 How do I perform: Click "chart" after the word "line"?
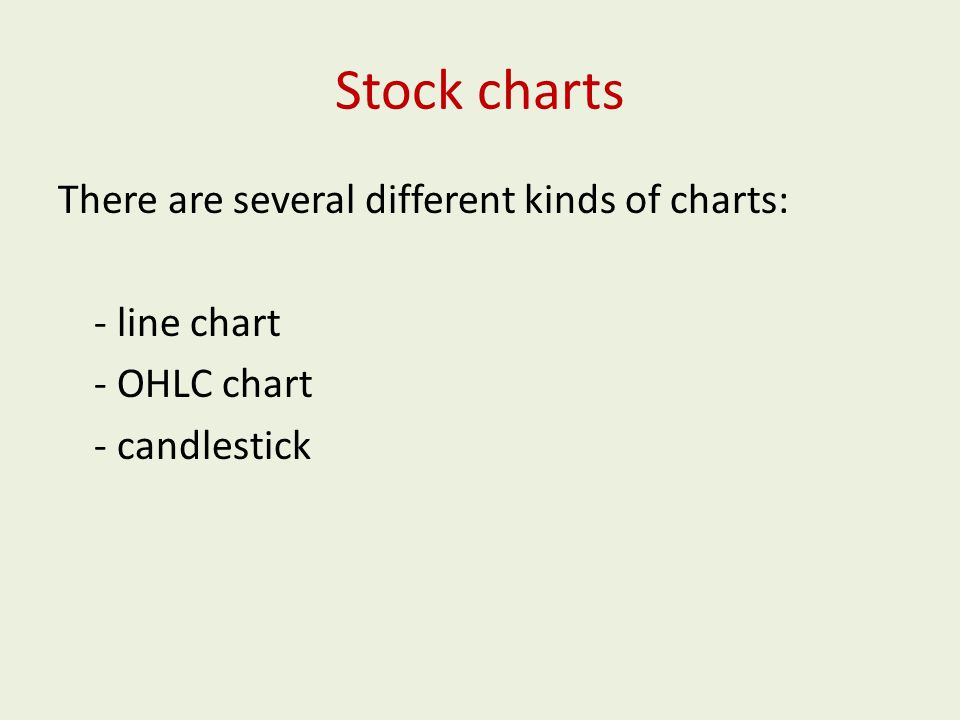235,322
